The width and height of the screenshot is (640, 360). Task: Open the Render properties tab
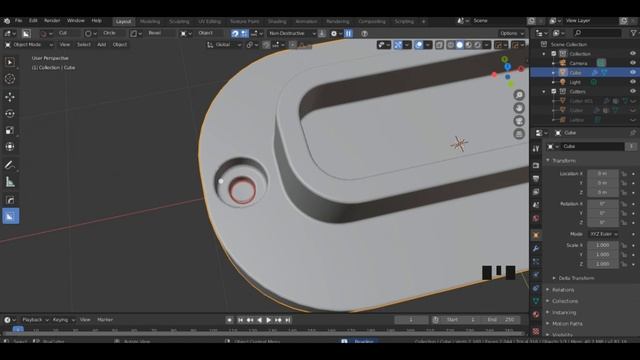pyautogui.click(x=536, y=165)
